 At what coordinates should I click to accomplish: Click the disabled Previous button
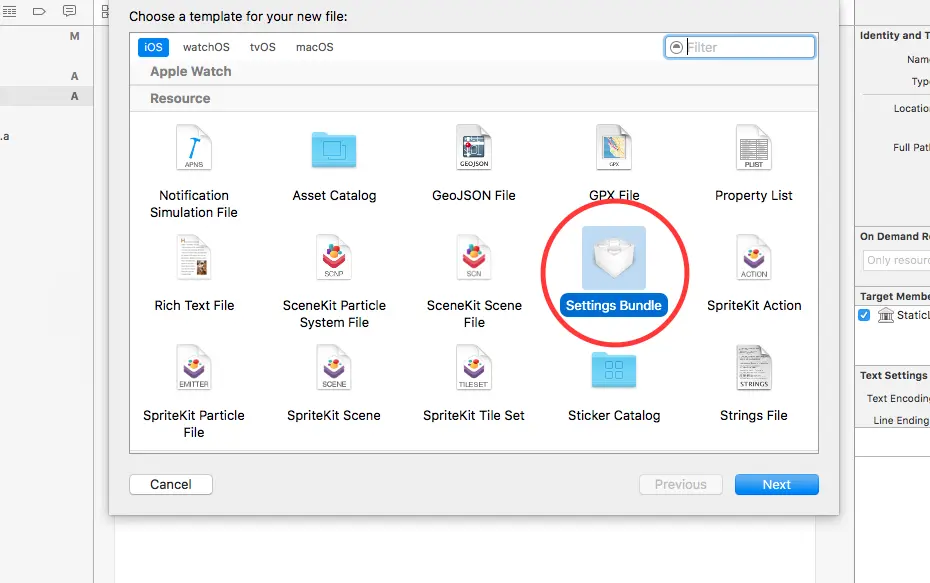[x=681, y=485]
